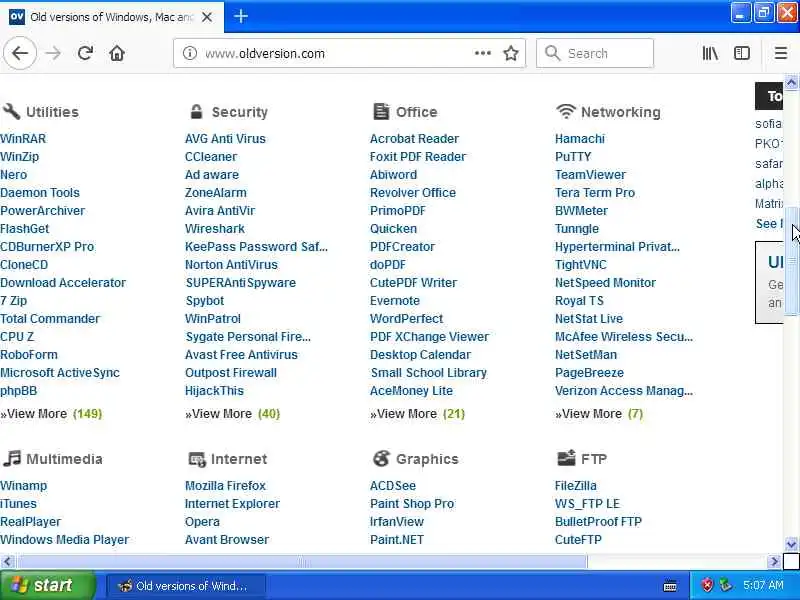The width and height of the screenshot is (800, 600).
Task: Open the Winamp link
Action: pyautogui.click(x=23, y=485)
